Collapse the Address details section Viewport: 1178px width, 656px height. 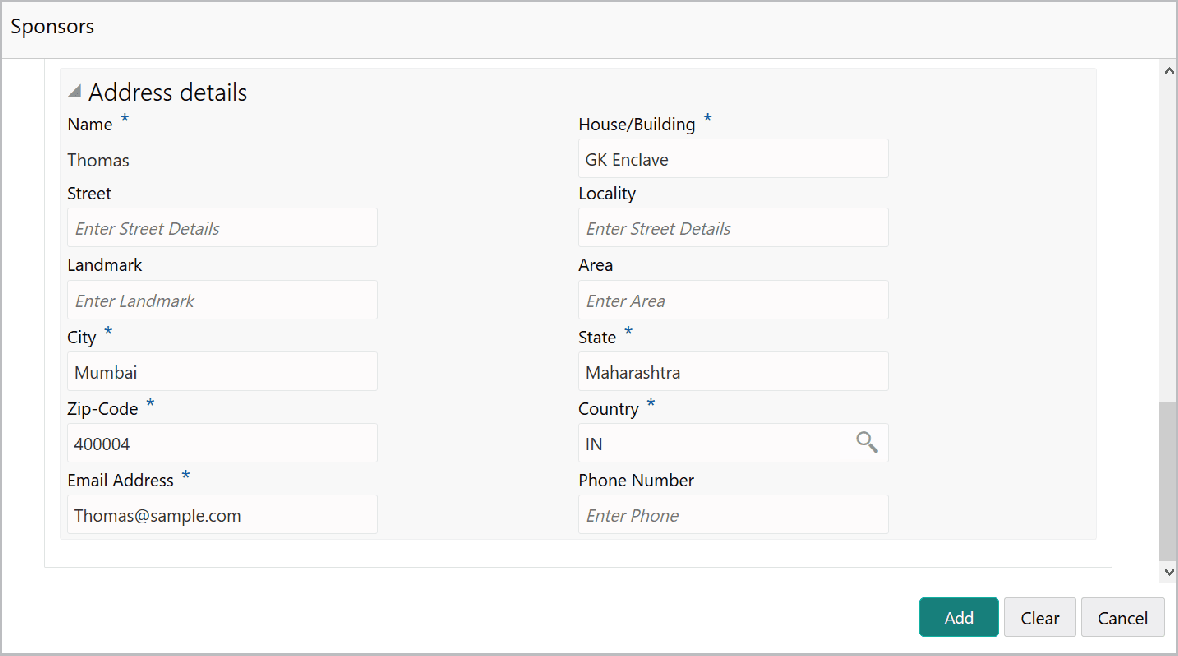click(x=74, y=92)
